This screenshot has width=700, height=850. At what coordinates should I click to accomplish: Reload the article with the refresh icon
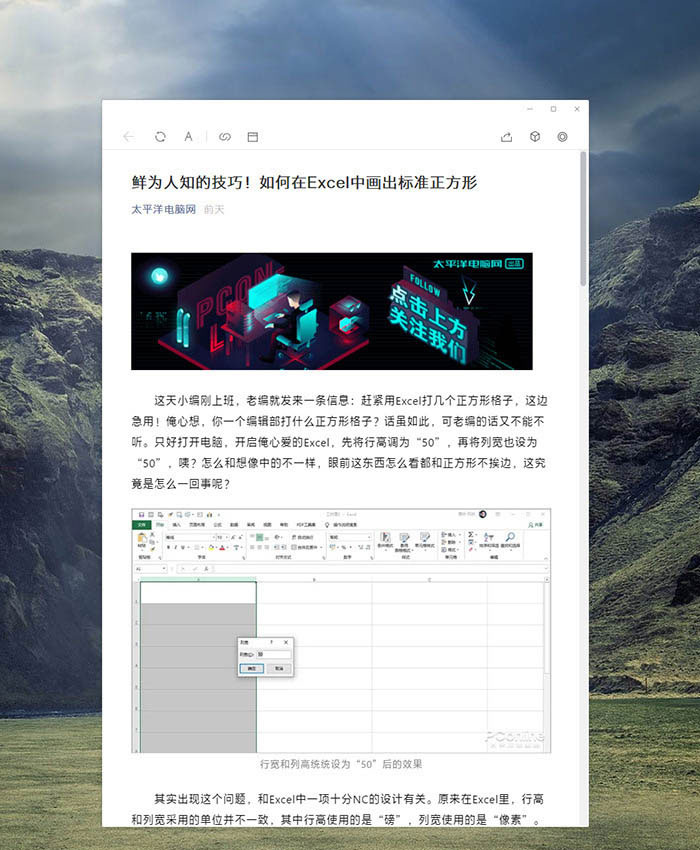160,137
